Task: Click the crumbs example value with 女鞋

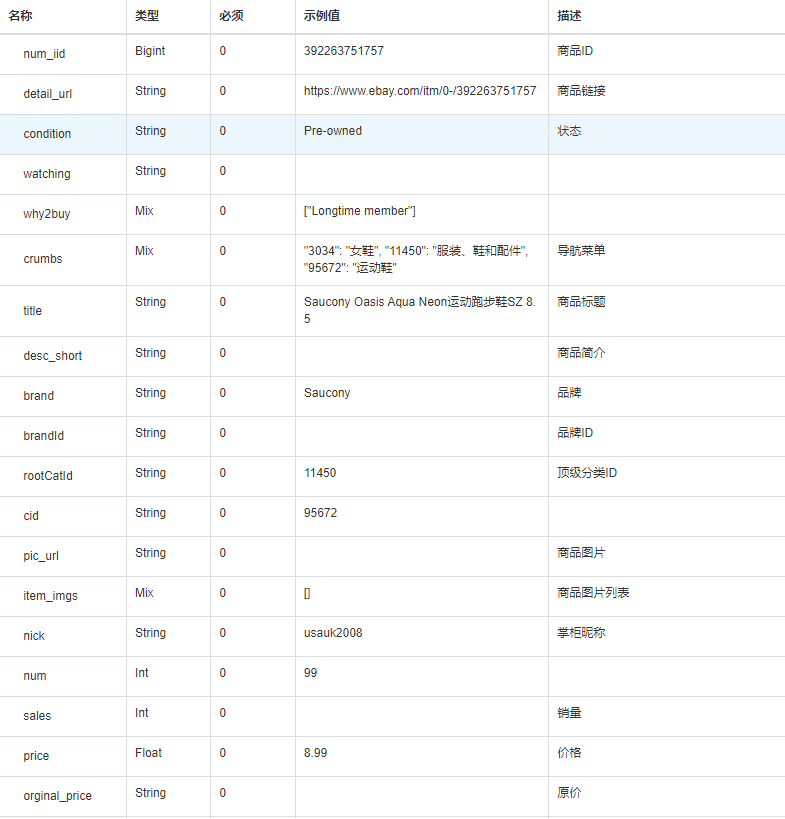Action: pos(416,259)
